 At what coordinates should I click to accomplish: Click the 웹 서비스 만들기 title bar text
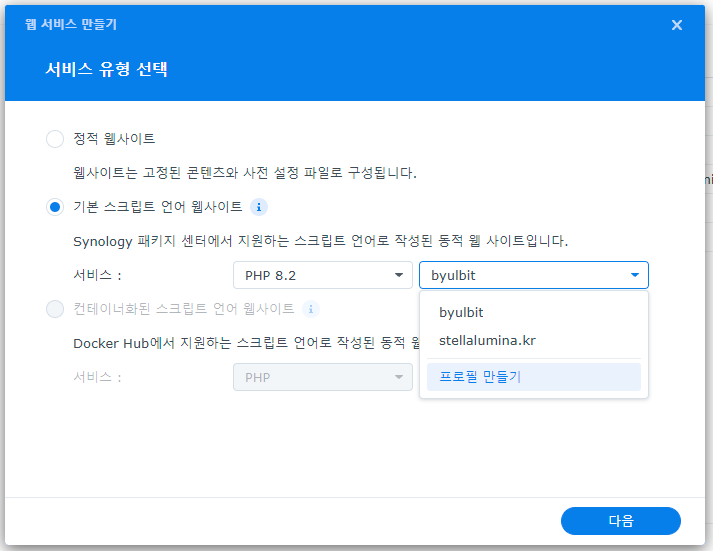pos(77,24)
